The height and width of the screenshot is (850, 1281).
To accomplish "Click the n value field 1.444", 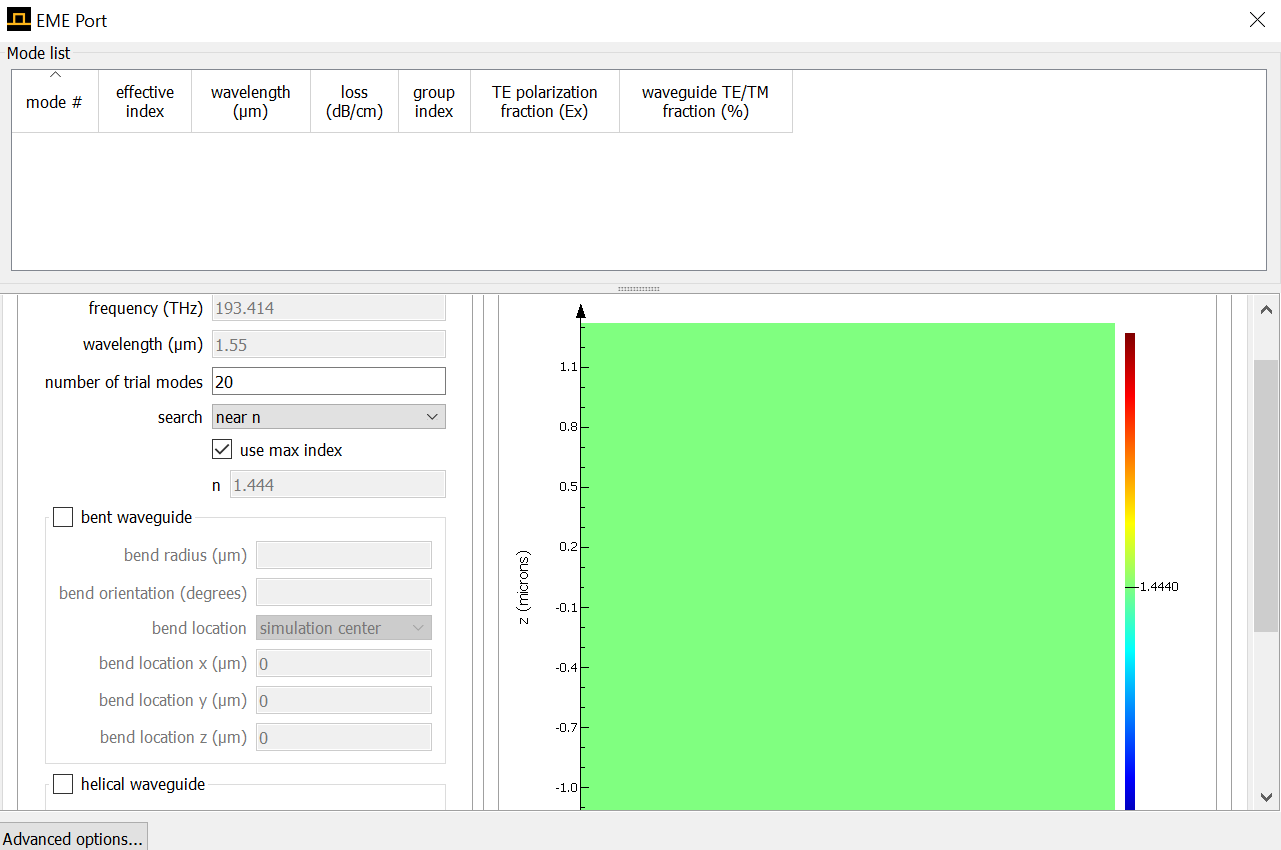I will coord(338,485).
